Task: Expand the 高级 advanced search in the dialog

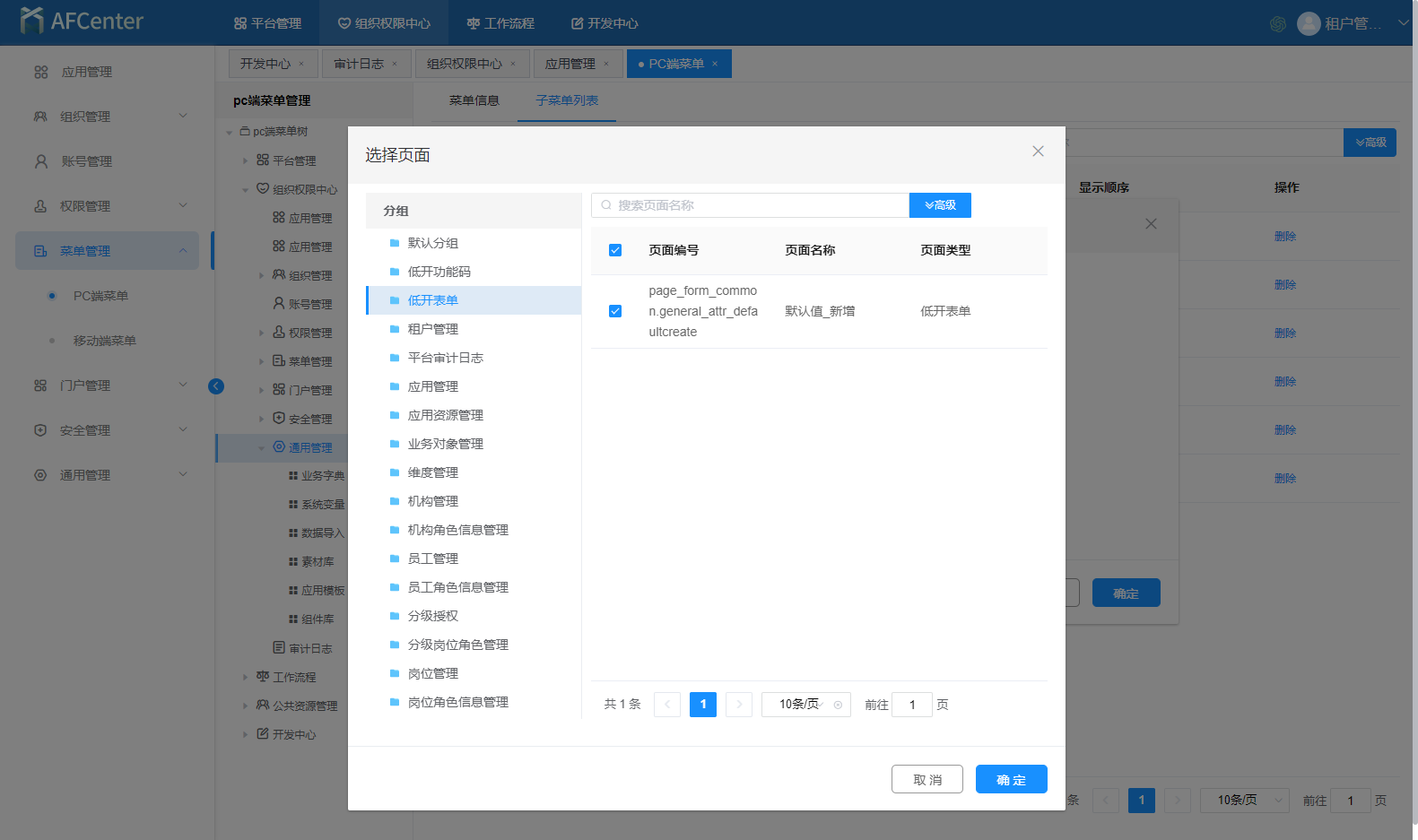Action: pos(940,205)
